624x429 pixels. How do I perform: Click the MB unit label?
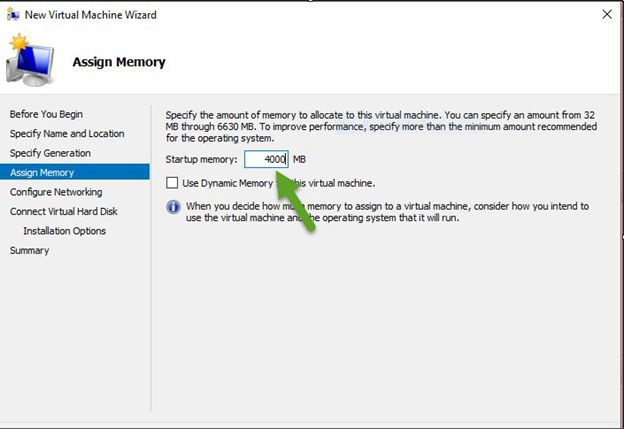click(299, 160)
